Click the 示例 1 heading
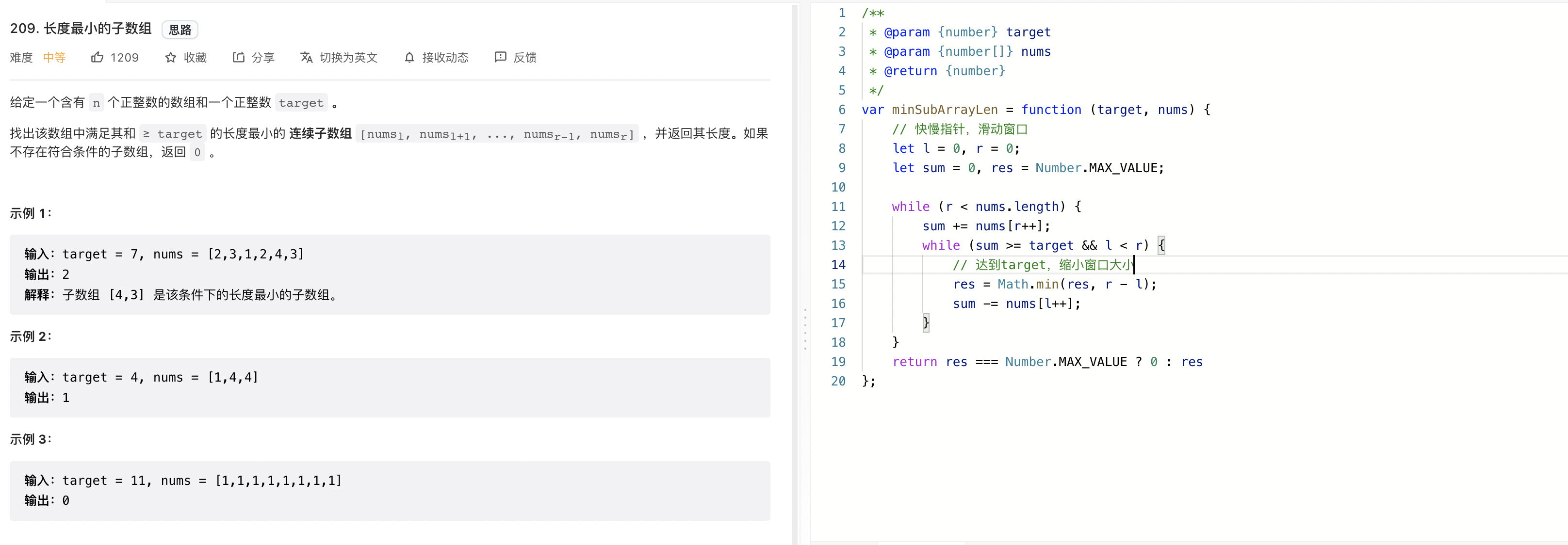Viewport: 1568px width, 545px height. [x=31, y=213]
